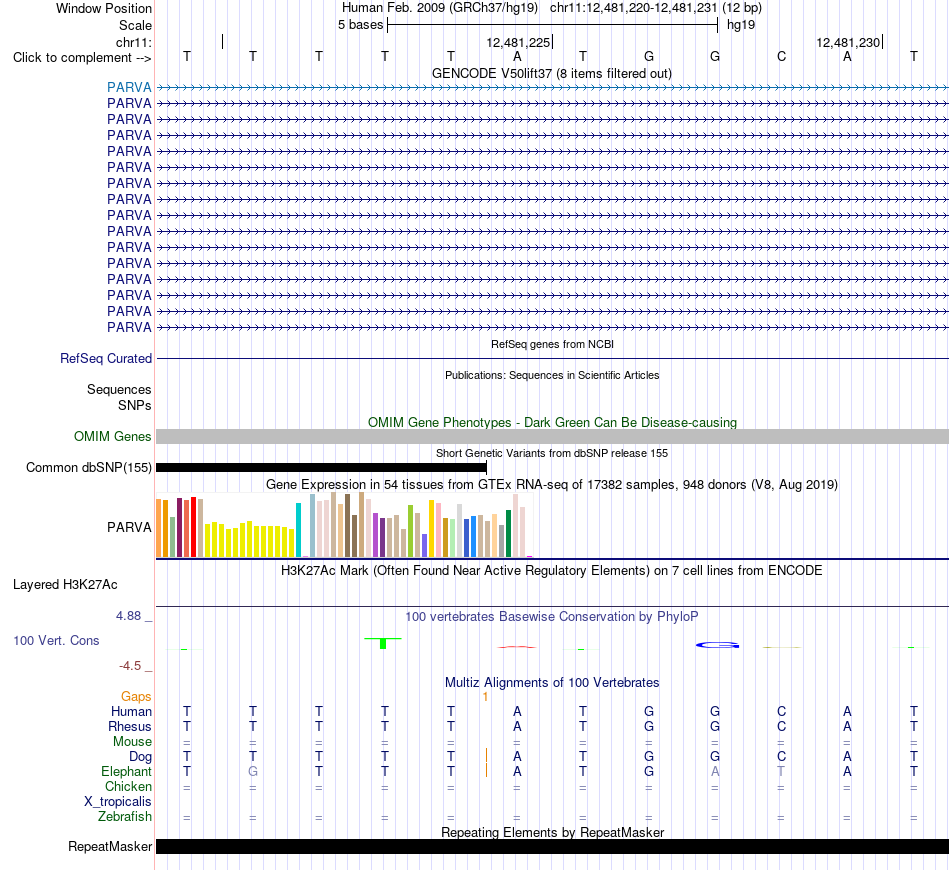950x870 pixels.
Task: Click the cyan bar in GTEx chart
Action: click(298, 530)
